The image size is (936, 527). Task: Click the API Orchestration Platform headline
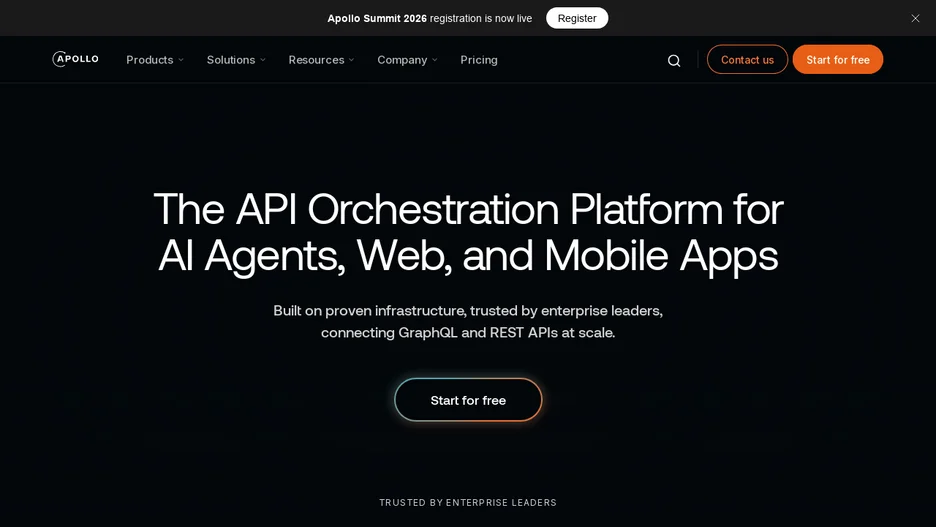pos(468,232)
